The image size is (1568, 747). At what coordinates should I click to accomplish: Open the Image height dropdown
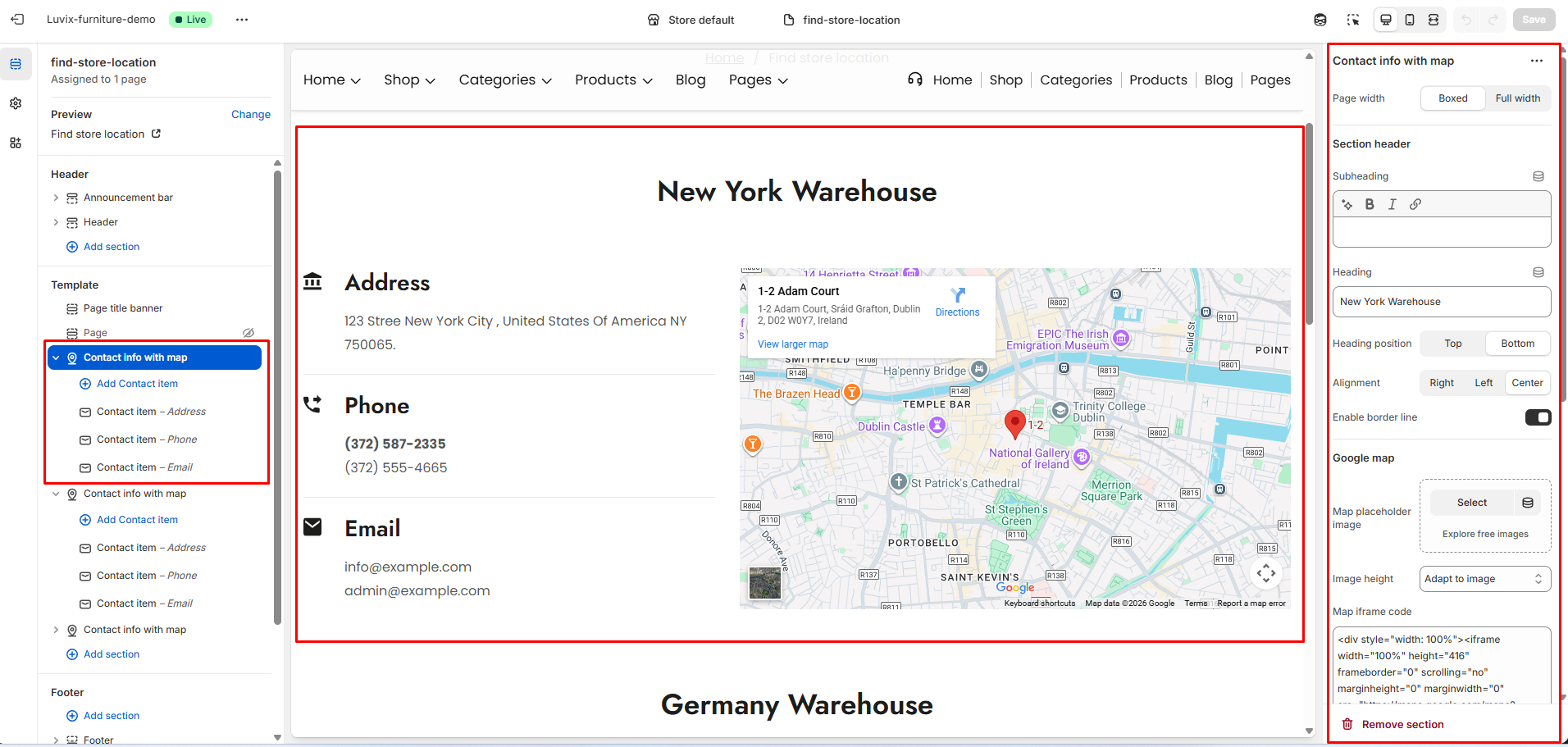pyautogui.click(x=1484, y=579)
